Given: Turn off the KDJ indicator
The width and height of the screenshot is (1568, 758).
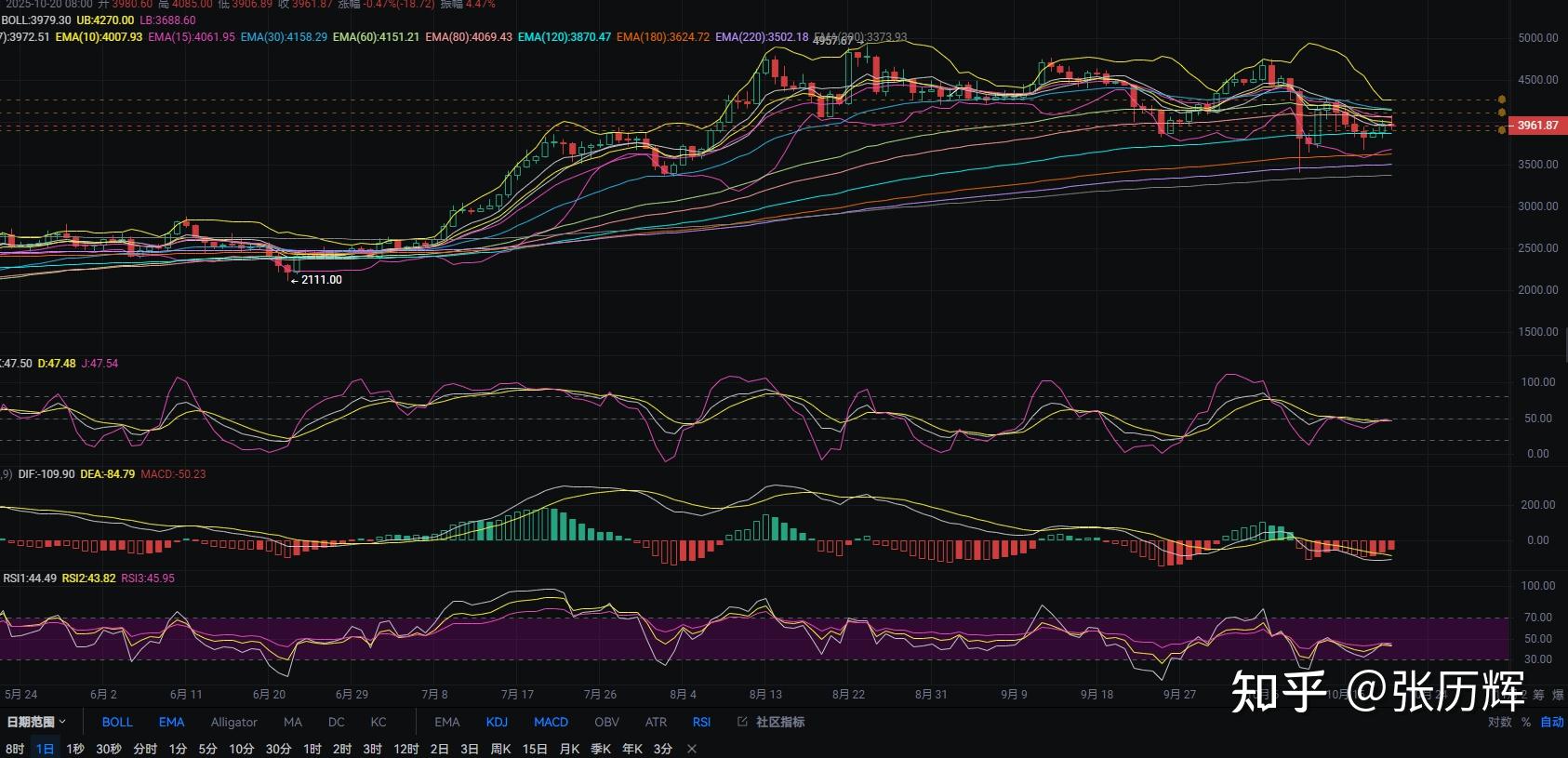Looking at the screenshot, I should pos(497,722).
